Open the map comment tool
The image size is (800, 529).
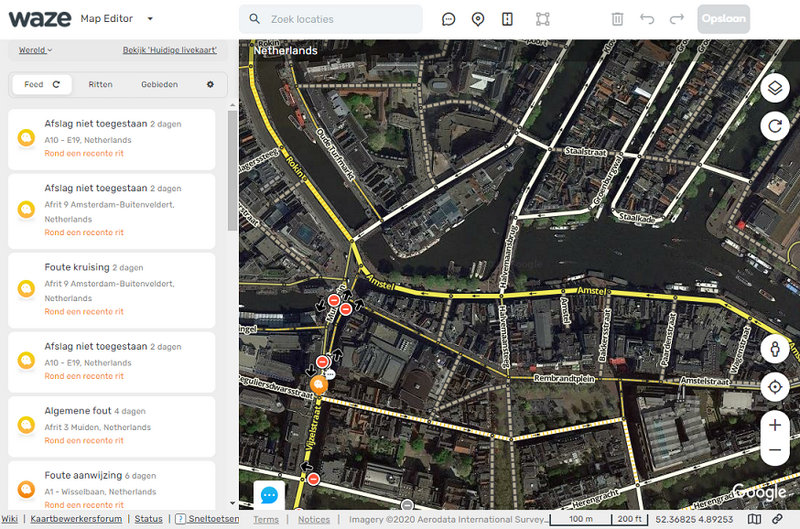449,19
